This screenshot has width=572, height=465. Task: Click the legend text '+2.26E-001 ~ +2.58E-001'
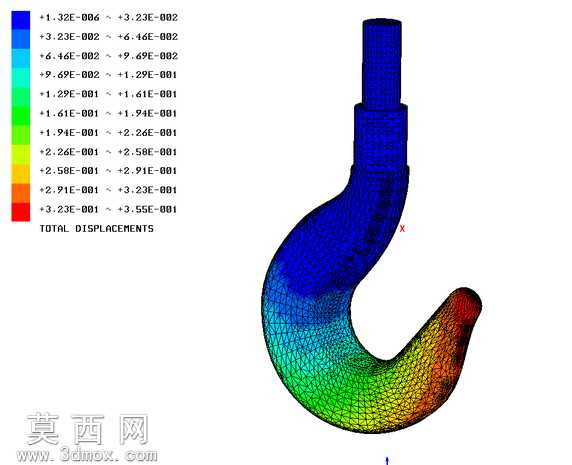108,152
